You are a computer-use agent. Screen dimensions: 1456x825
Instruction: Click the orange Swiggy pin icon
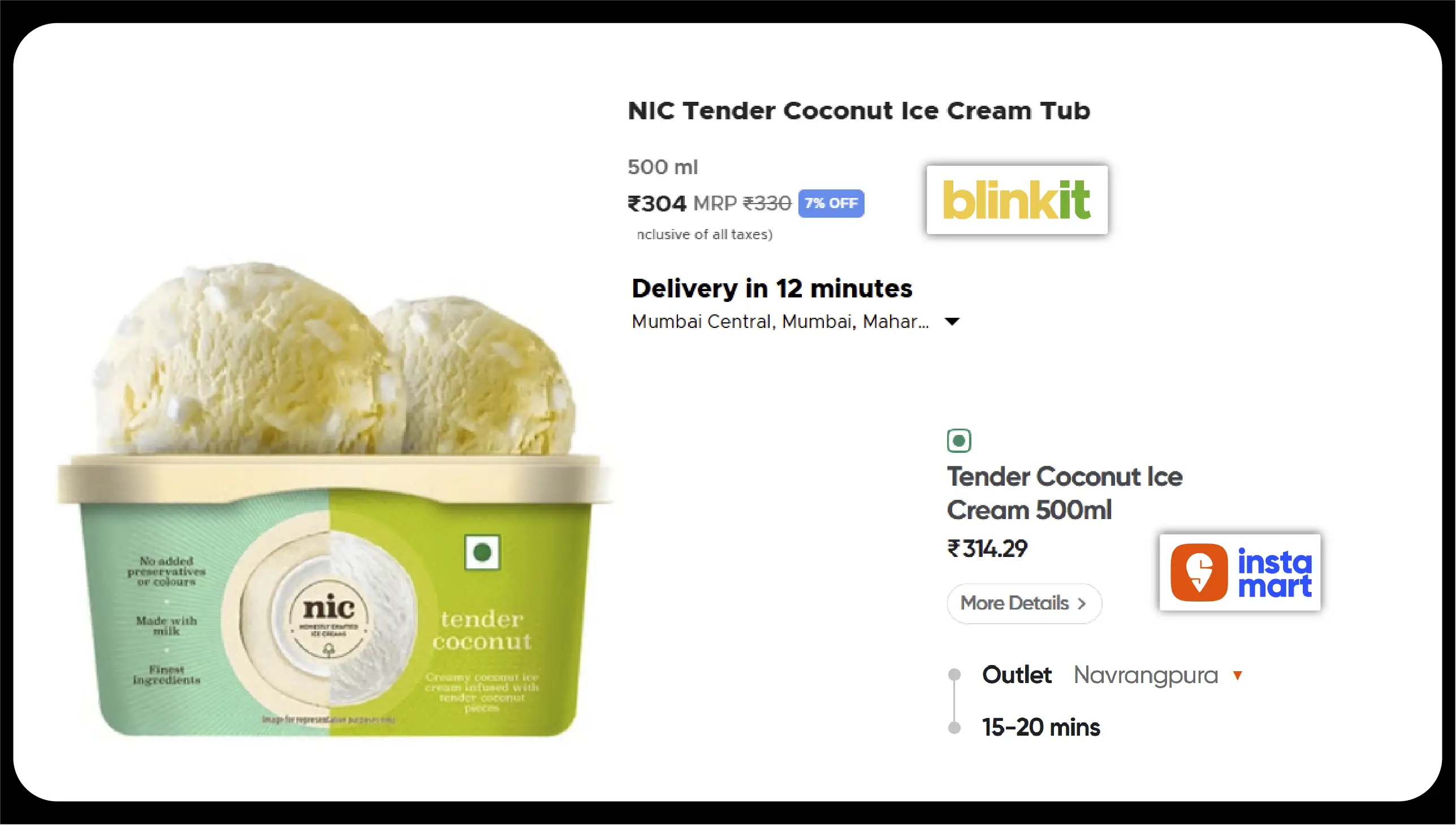pyautogui.click(x=1199, y=572)
